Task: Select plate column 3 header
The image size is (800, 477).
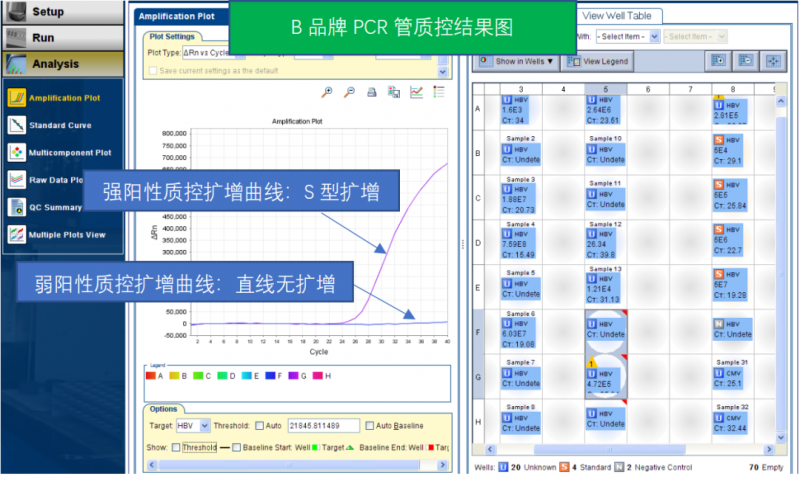Action: (521, 89)
